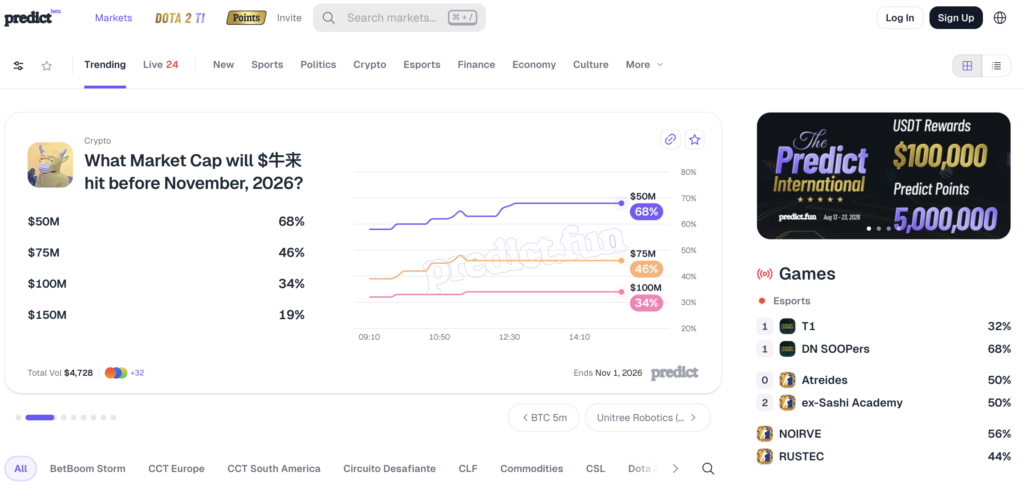Viewport: 1024px width, 489px height.
Task: Go to next market Unitree Robotics
Action: pyautogui.click(x=647, y=417)
